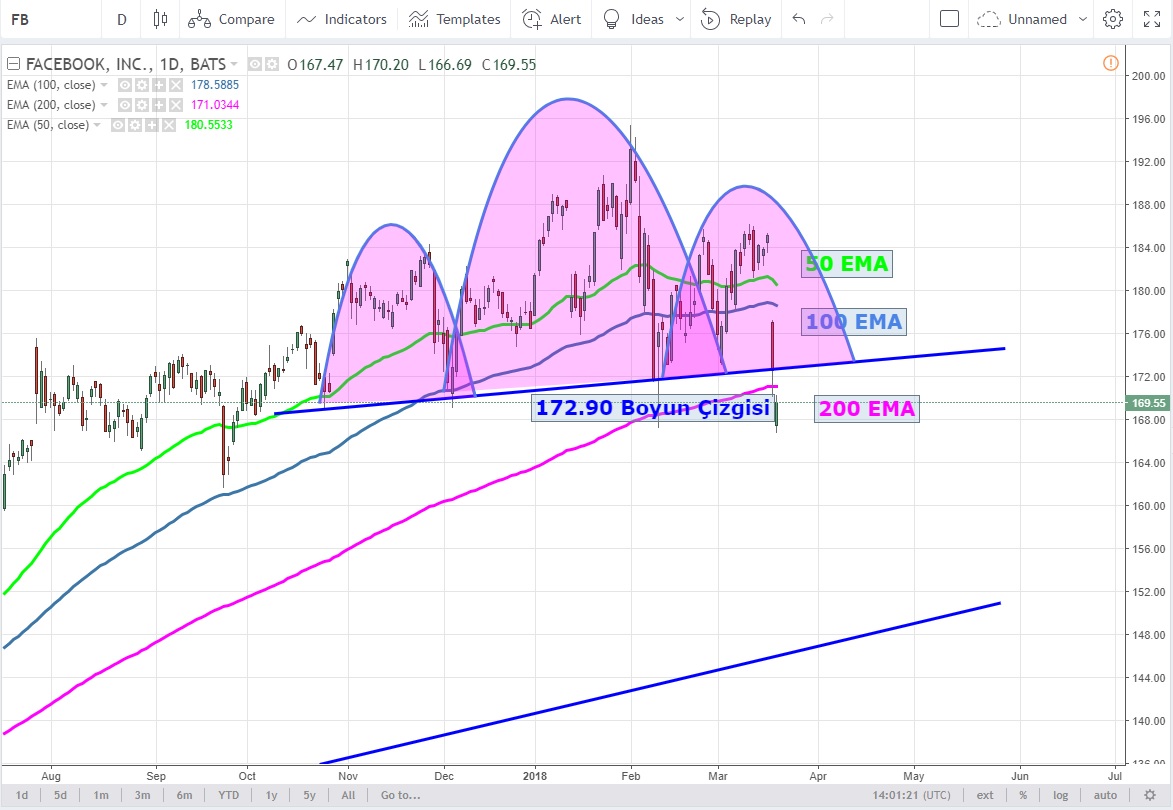The width and height of the screenshot is (1173, 810).
Task: Toggle percent scale mode
Action: (x=1023, y=795)
